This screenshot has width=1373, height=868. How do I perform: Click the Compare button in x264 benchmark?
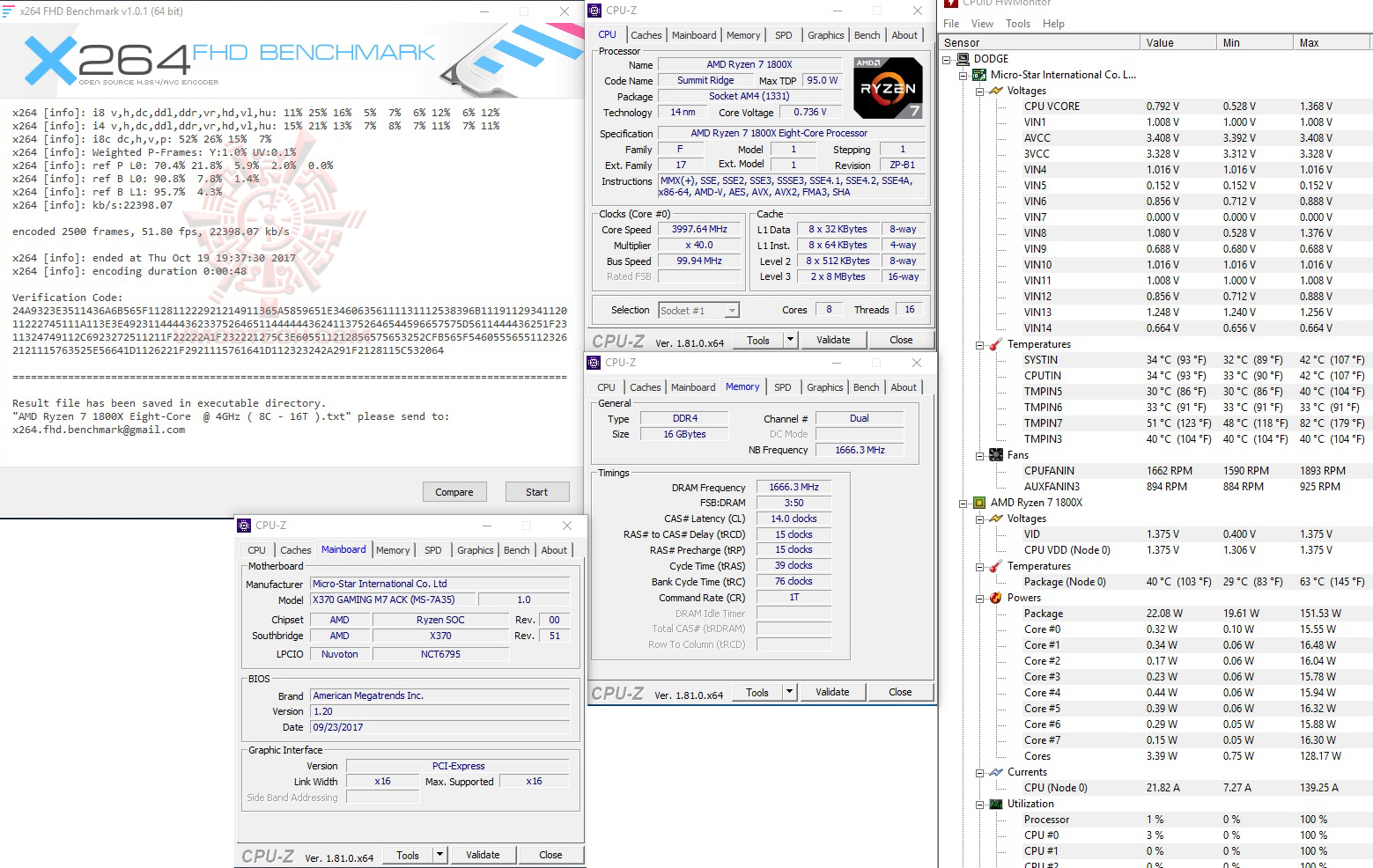tap(454, 491)
